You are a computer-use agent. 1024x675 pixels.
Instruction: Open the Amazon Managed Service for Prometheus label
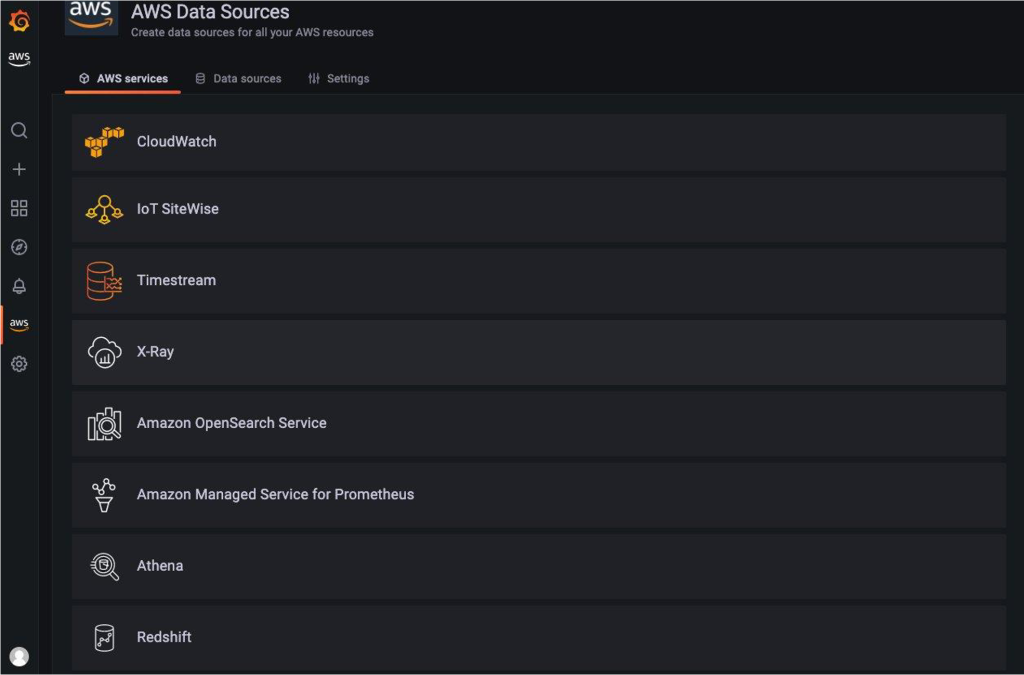[275, 494]
